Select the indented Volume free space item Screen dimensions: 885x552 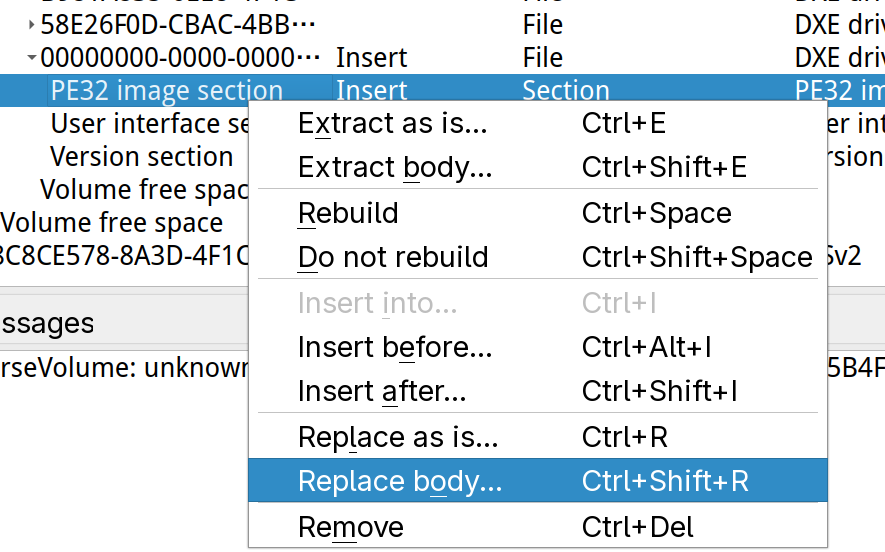click(124, 190)
